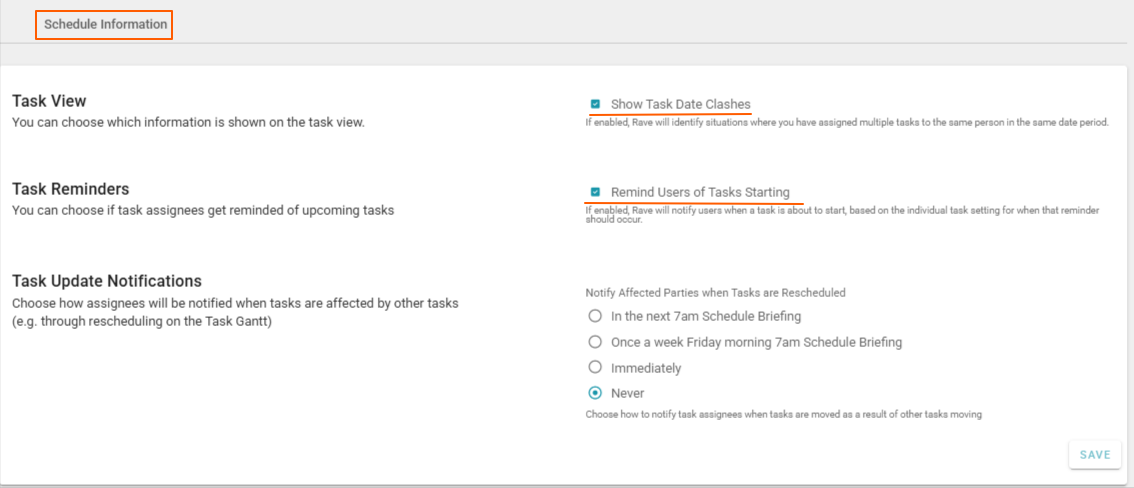Click the Task Reminders section heading
The width and height of the screenshot is (1134, 488).
pyautogui.click(x=71, y=189)
